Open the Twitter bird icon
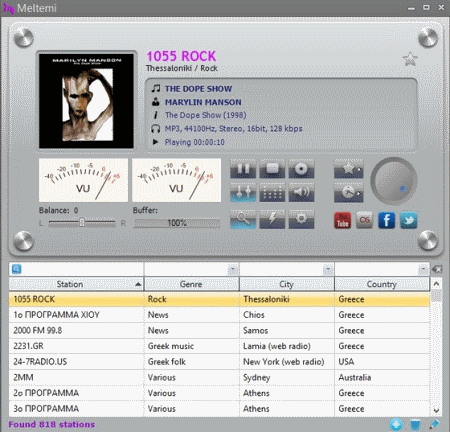This screenshot has width=450, height=432. pos(409,220)
